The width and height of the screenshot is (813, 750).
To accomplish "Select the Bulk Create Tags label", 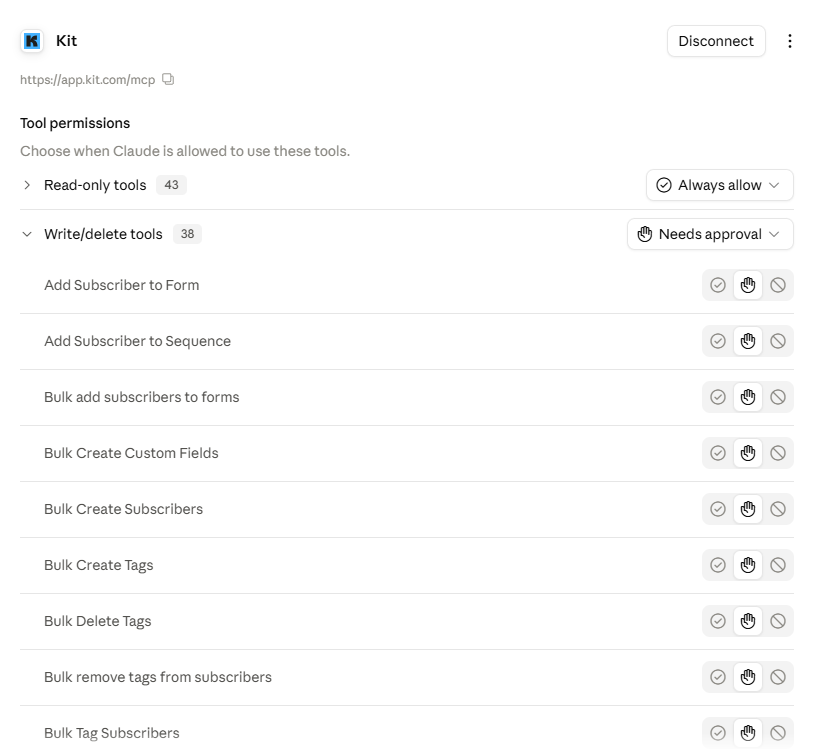I will coord(99,565).
